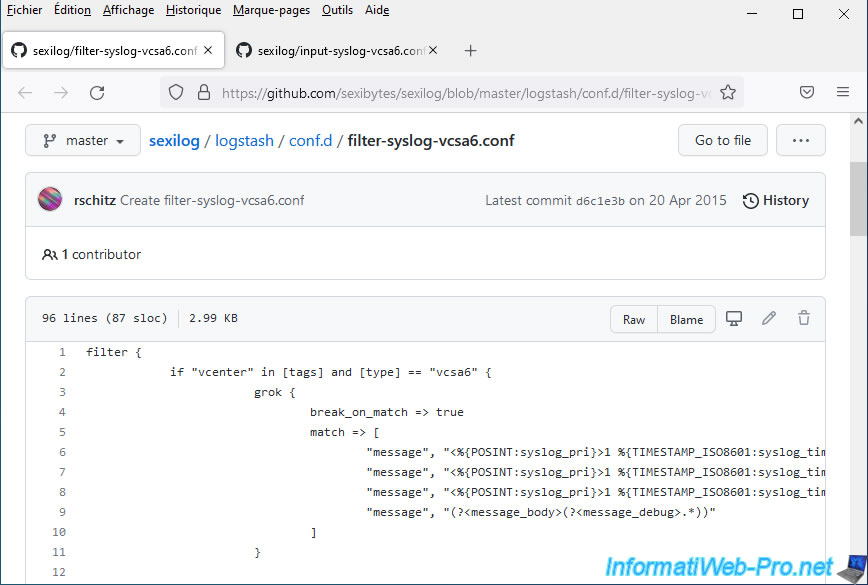Open the commit History link
Image resolution: width=868 pixels, height=585 pixels.
point(776,200)
